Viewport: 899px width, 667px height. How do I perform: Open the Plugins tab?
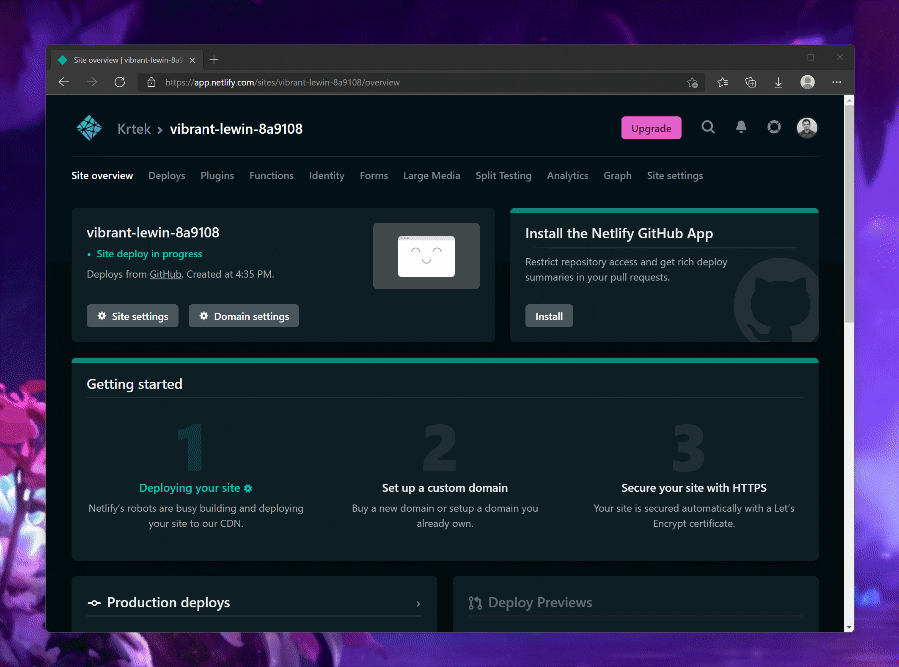(x=217, y=175)
